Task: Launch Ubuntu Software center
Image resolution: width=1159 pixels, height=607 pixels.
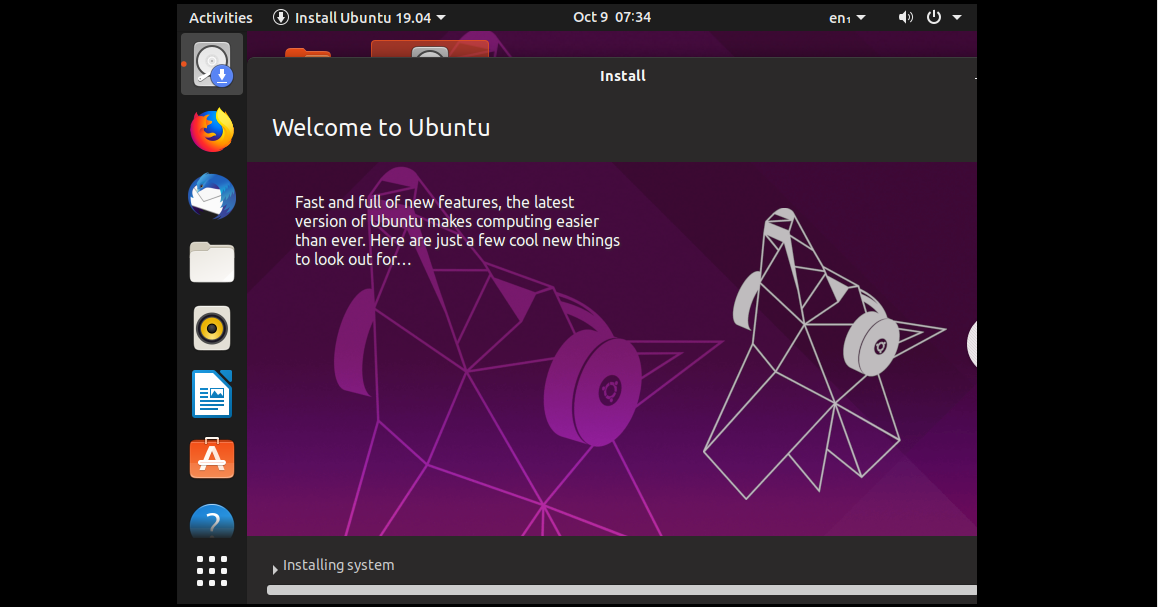Action: 211,458
